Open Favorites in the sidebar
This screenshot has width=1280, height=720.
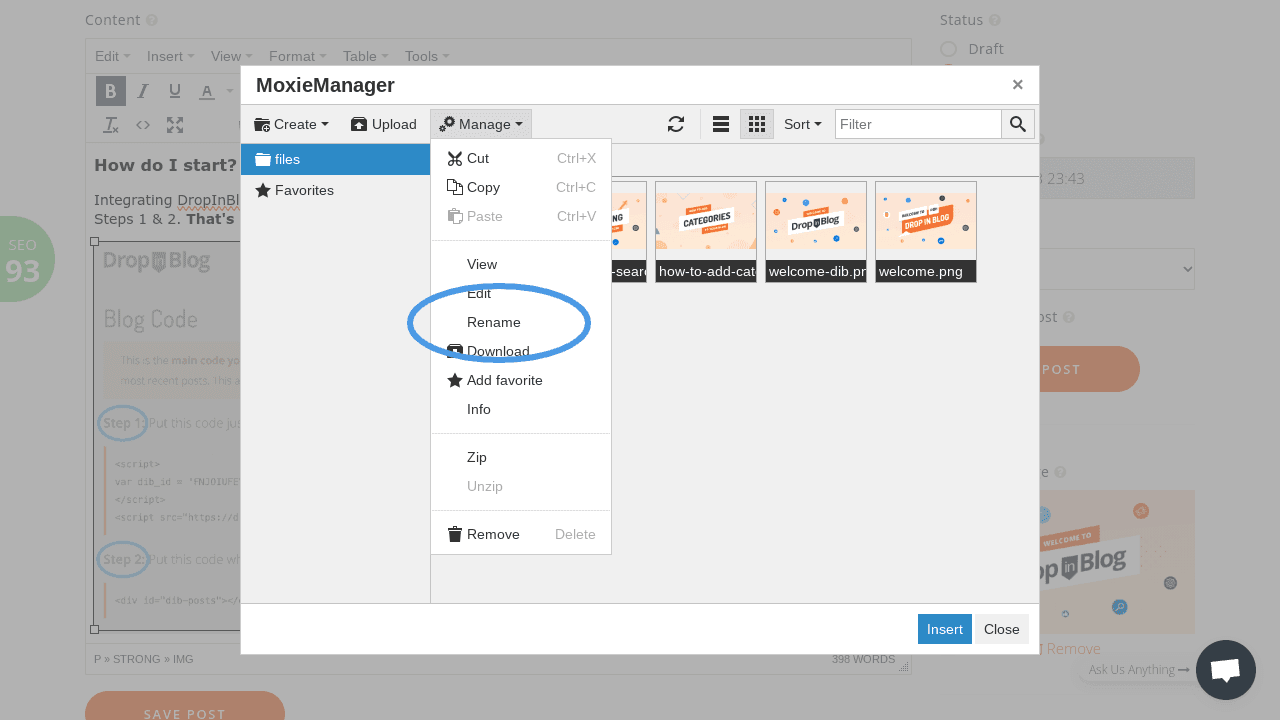click(335, 190)
